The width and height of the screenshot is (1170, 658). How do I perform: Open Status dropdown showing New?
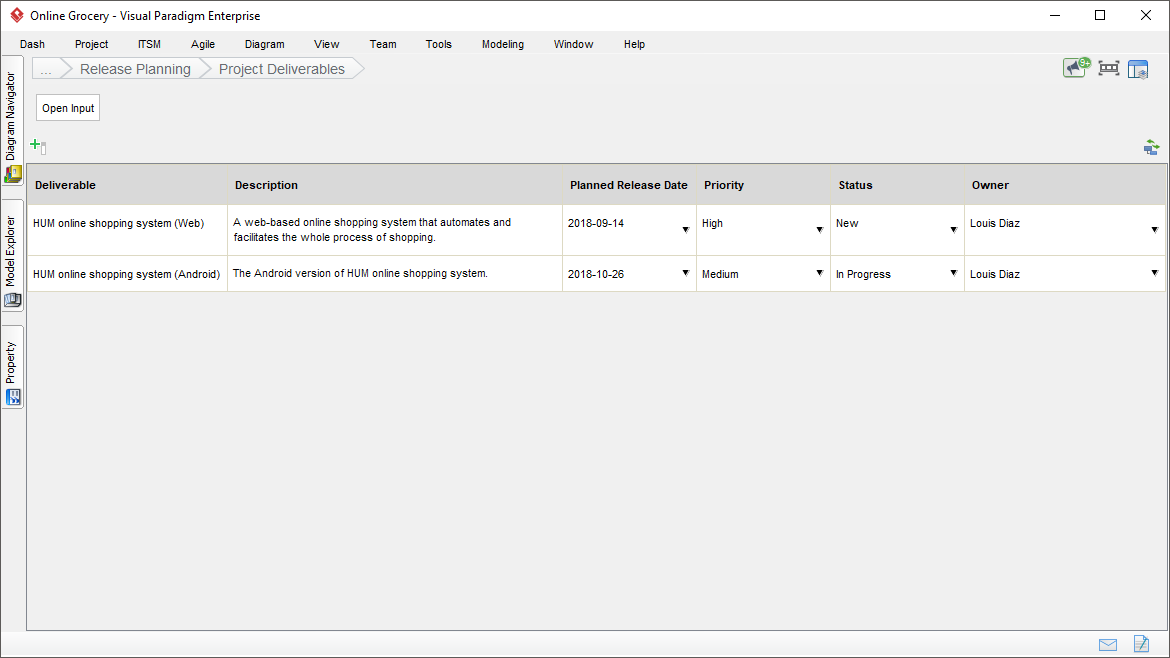[954, 230]
